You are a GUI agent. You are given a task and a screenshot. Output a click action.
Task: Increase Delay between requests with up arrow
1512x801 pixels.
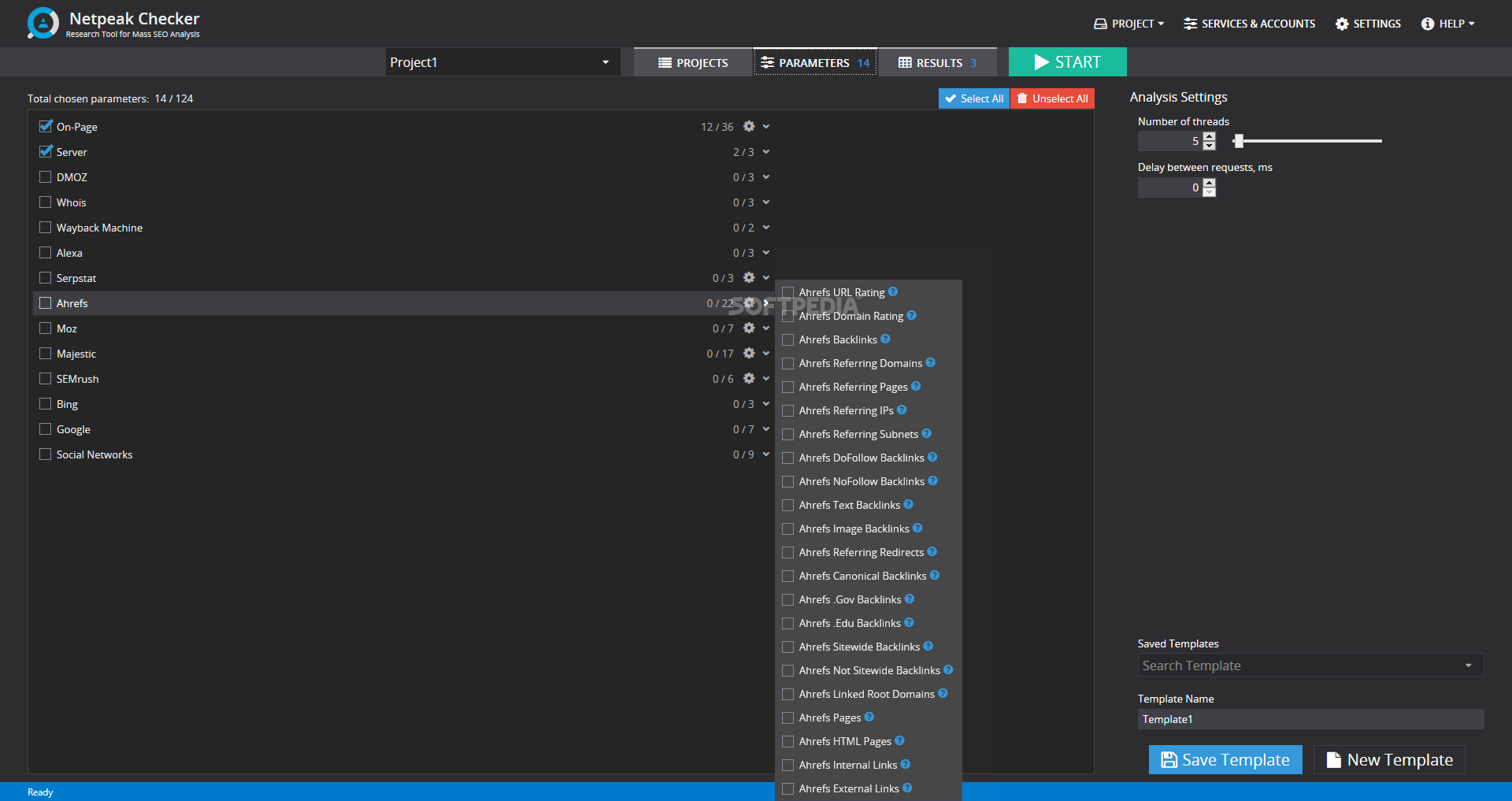pos(1210,183)
